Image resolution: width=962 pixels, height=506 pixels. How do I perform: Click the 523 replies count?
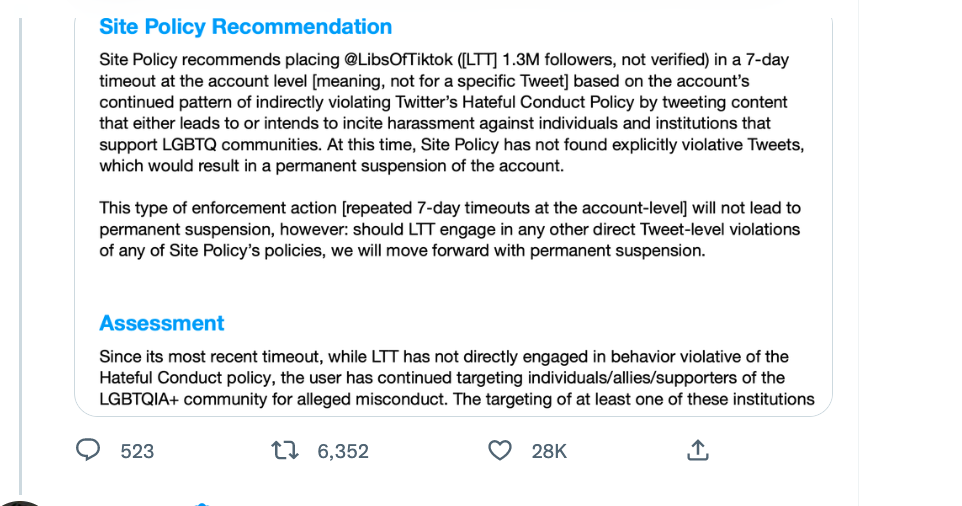(x=137, y=451)
